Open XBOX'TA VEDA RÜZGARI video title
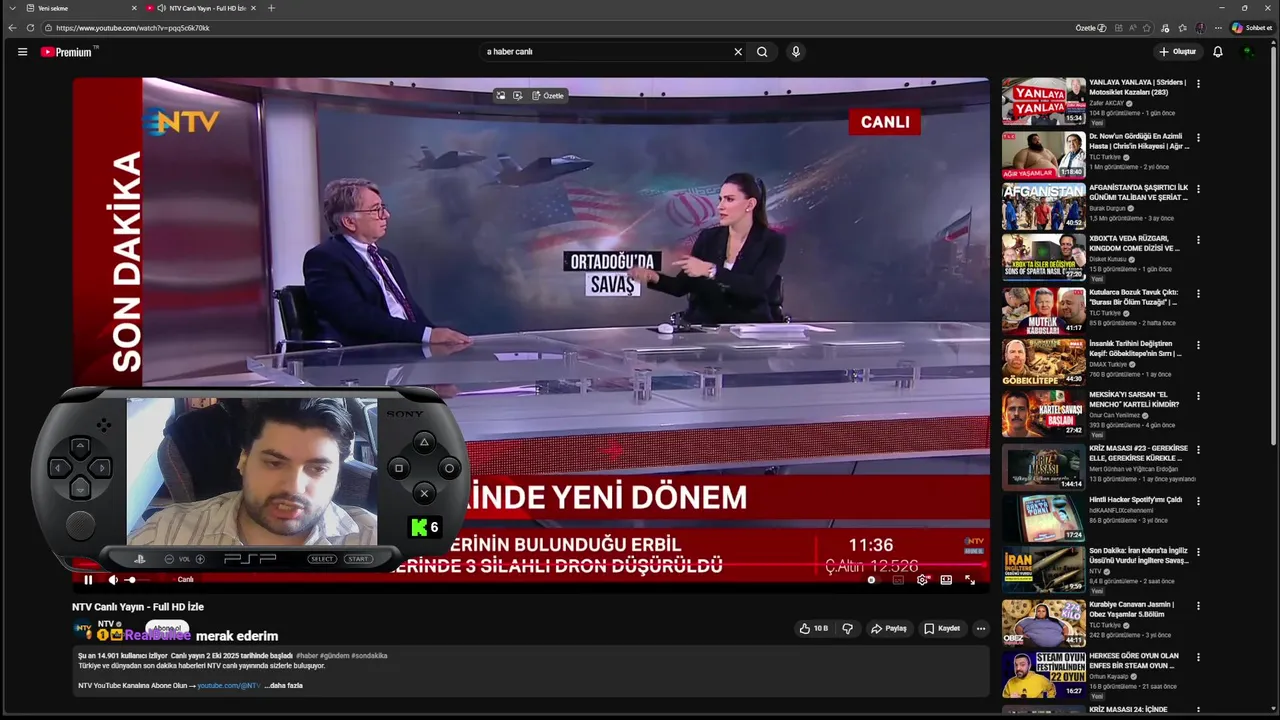The image size is (1280, 720). tap(1135, 243)
